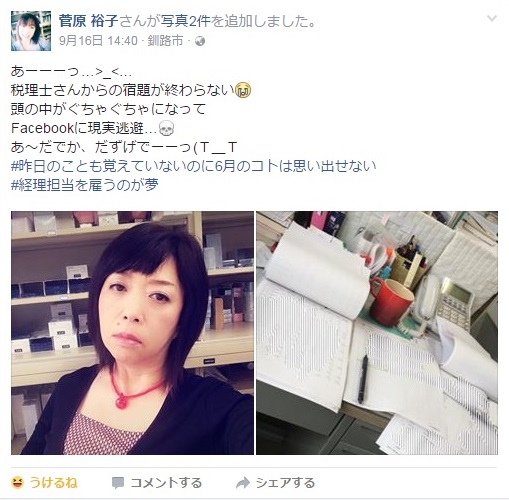Open the post options chevron menu

click(492, 18)
